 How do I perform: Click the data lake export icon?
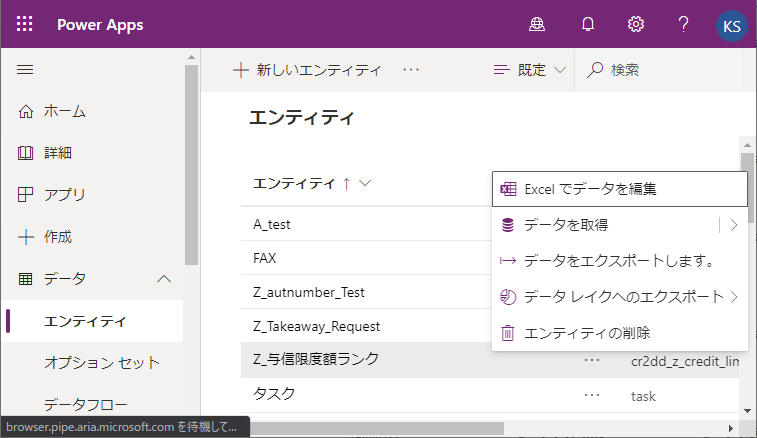click(508, 297)
